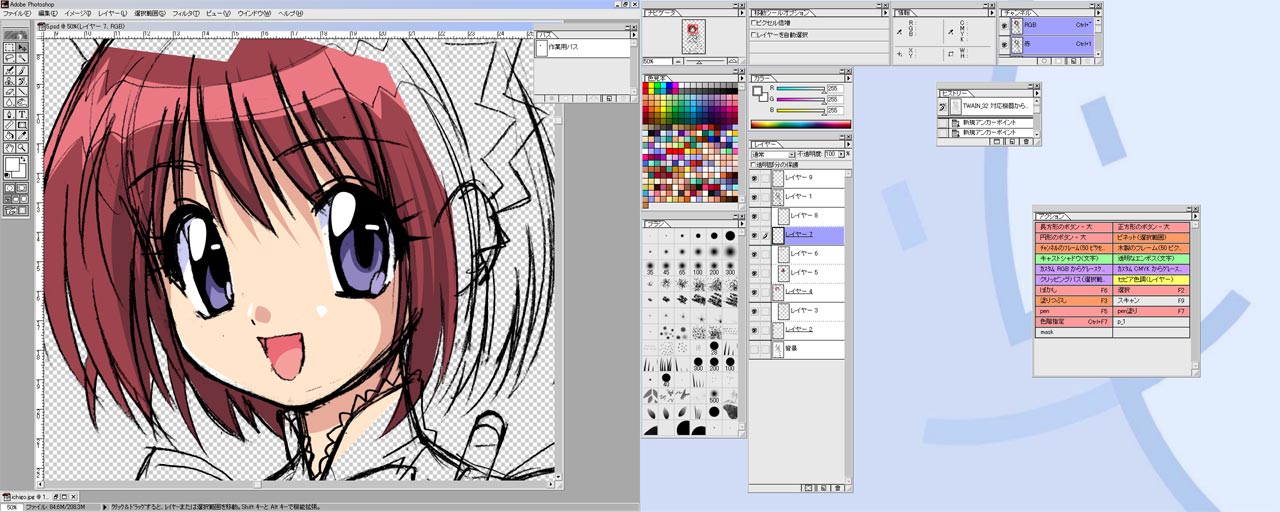The image size is (1280, 512).
Task: Run the ぼかし F6 action button
Action: [1074, 291]
